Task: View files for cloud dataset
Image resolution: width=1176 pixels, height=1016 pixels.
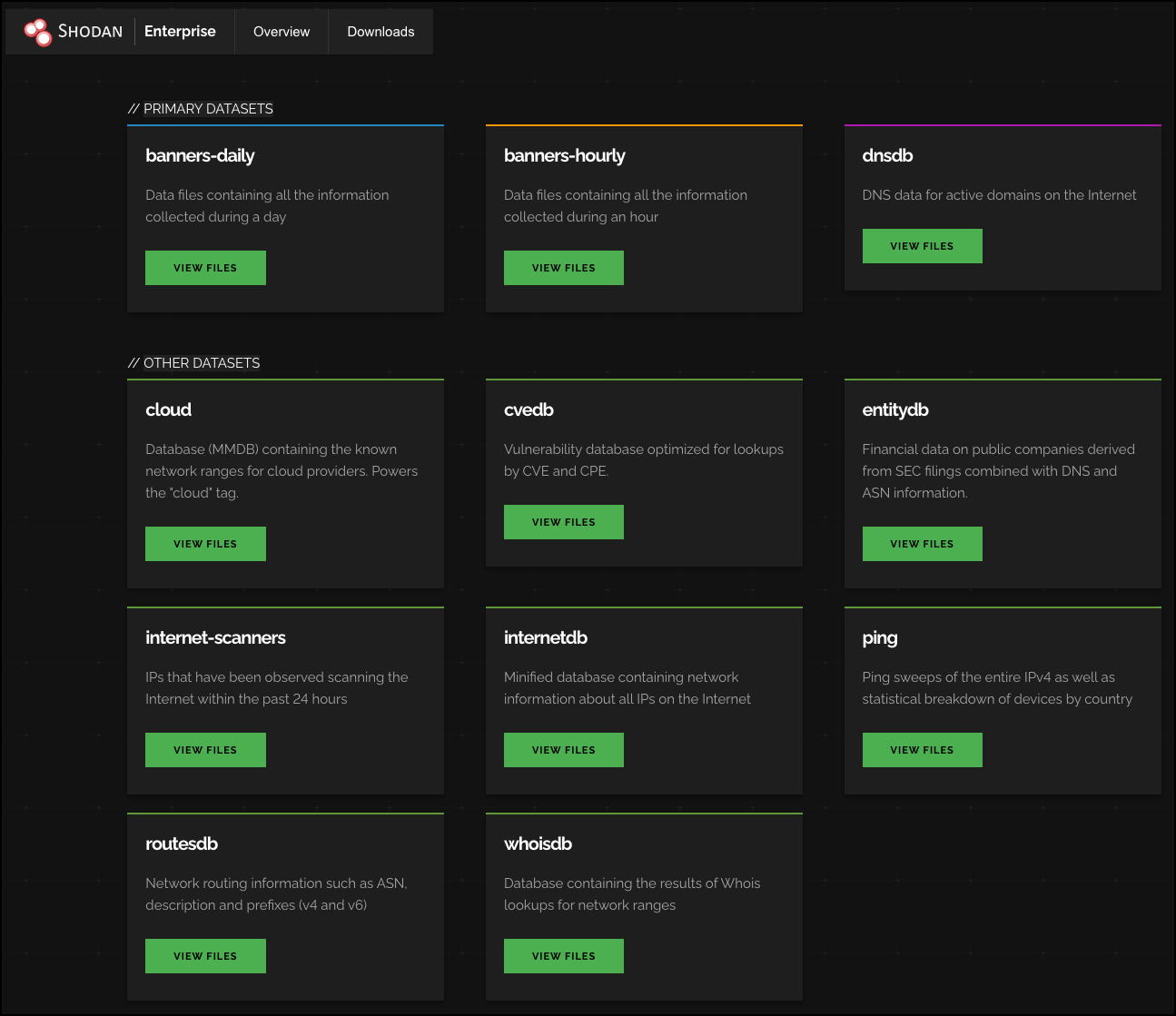Action: [x=205, y=544]
